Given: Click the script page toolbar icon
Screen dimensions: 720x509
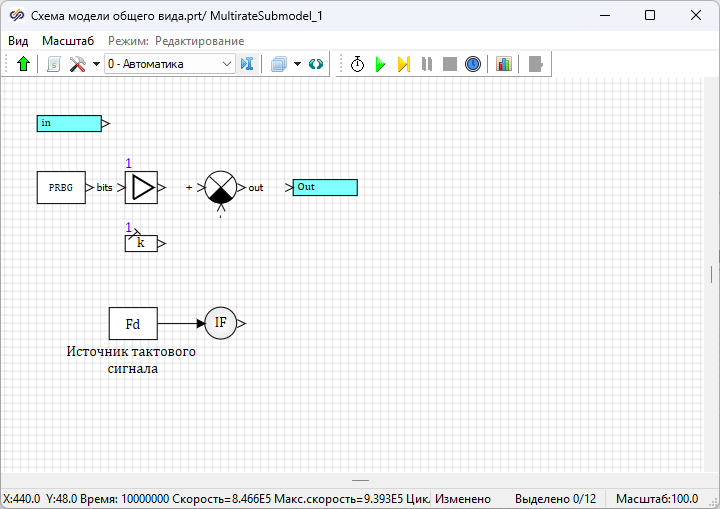Looking at the screenshot, I should pyautogui.click(x=54, y=64).
